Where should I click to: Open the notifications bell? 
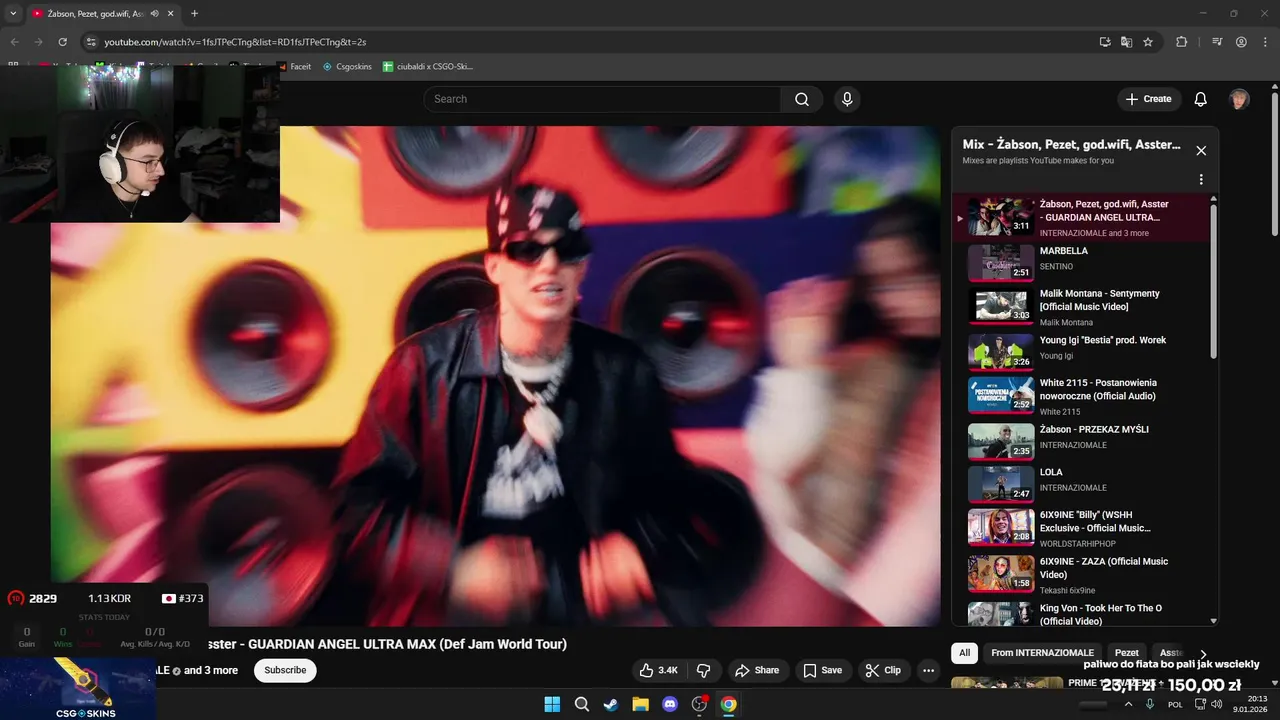pyautogui.click(x=1200, y=99)
